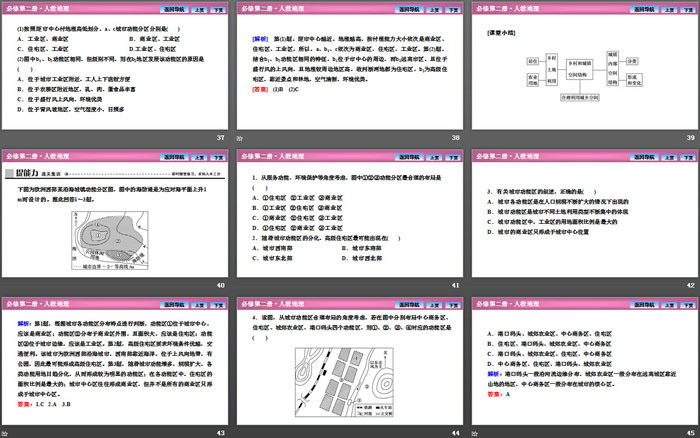
Task: Click question 4 text on slide 44
Action: tap(352, 328)
